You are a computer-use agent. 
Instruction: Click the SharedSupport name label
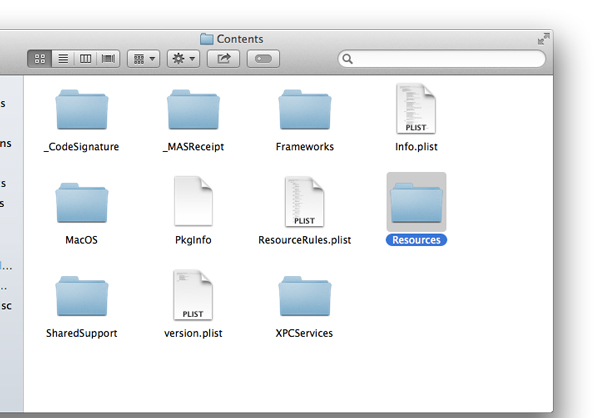[x=82, y=333]
